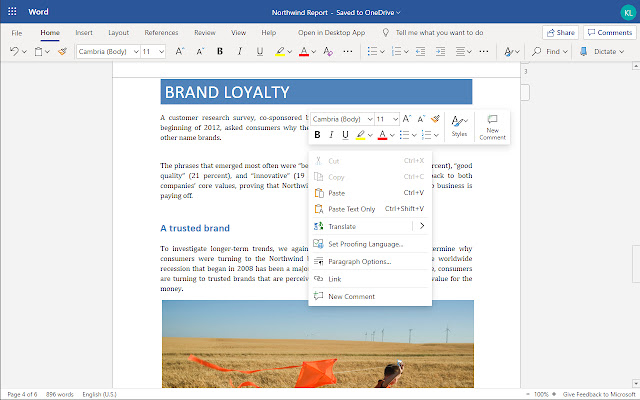
Task: Click Bold in the floating mini toolbar
Action: (x=318, y=135)
